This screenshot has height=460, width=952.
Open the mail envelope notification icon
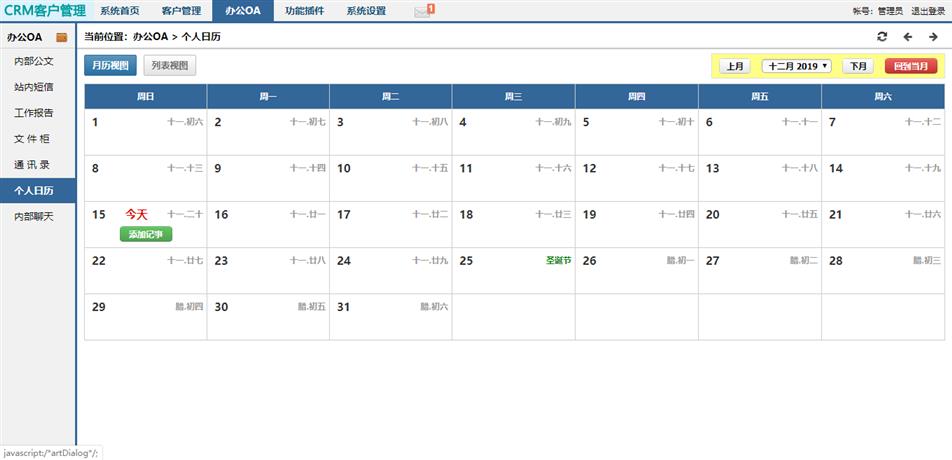pyautogui.click(x=424, y=10)
